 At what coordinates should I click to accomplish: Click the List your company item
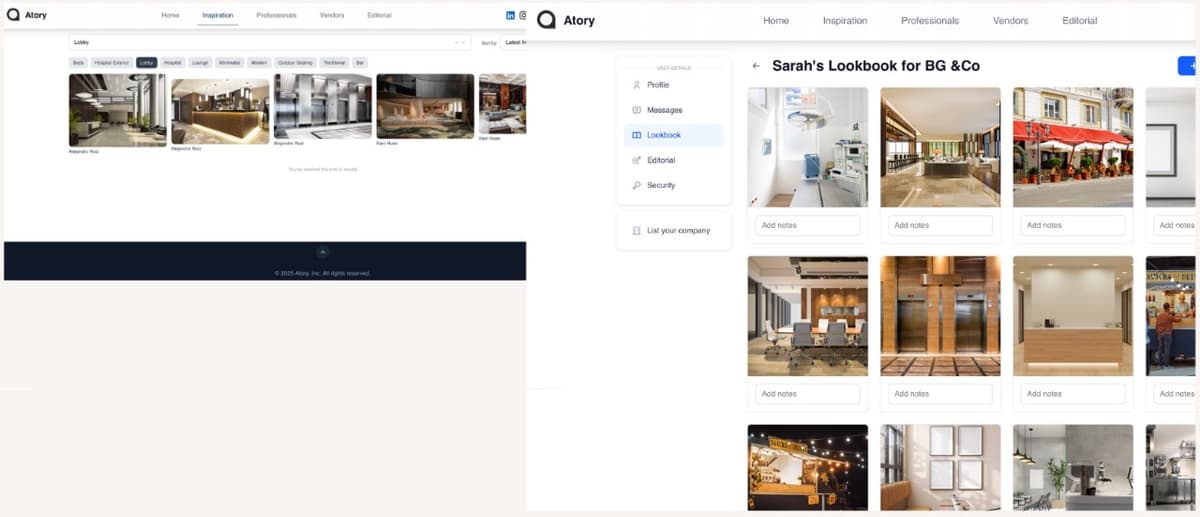[x=677, y=231]
